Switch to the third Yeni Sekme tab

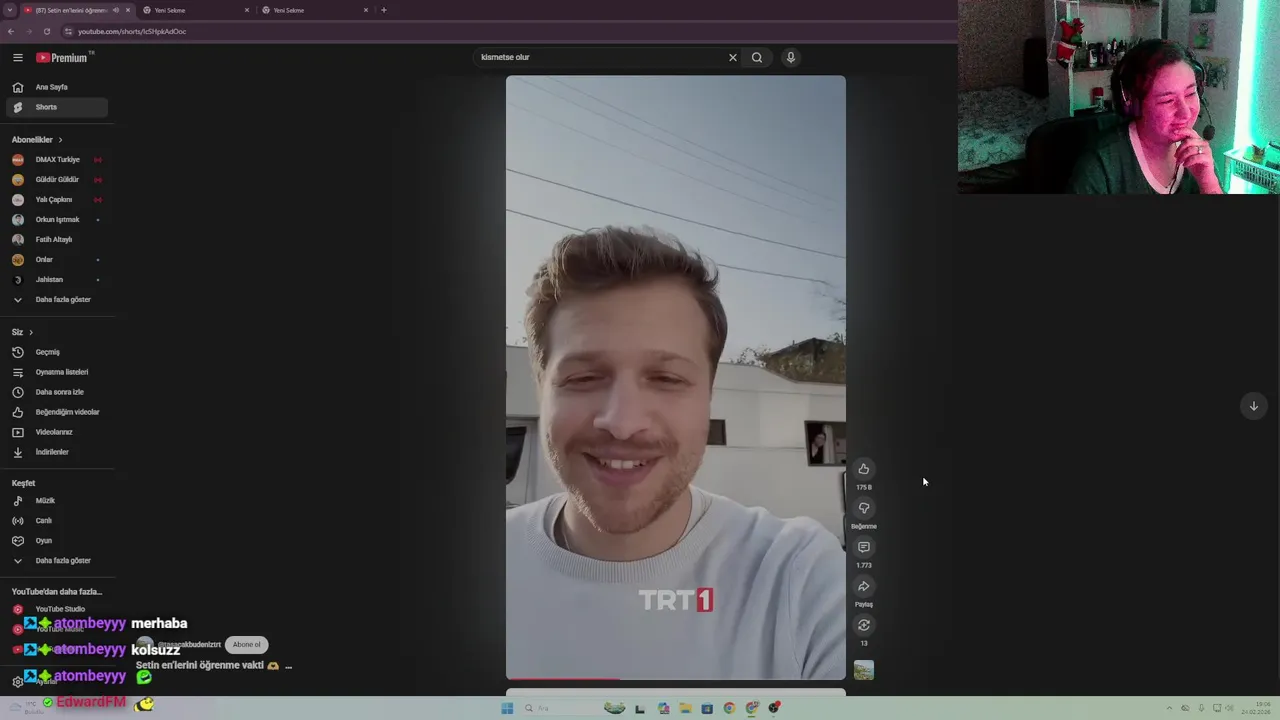coord(314,10)
